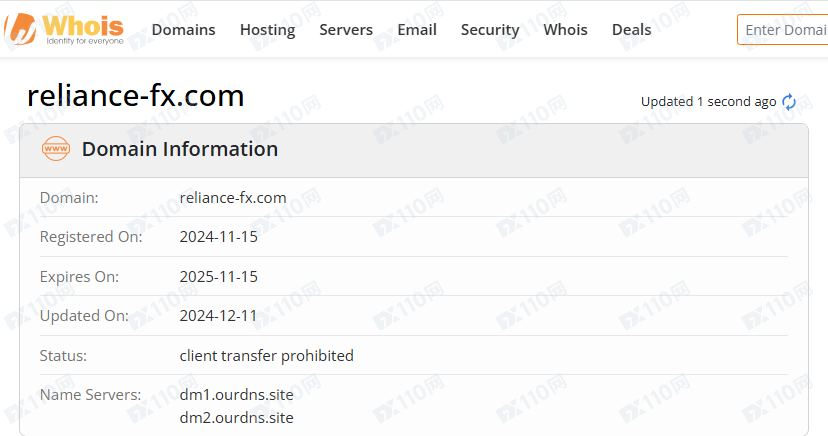Viewport: 828px width, 436px height.
Task: Click the Domain Information section header
Action: [180, 149]
